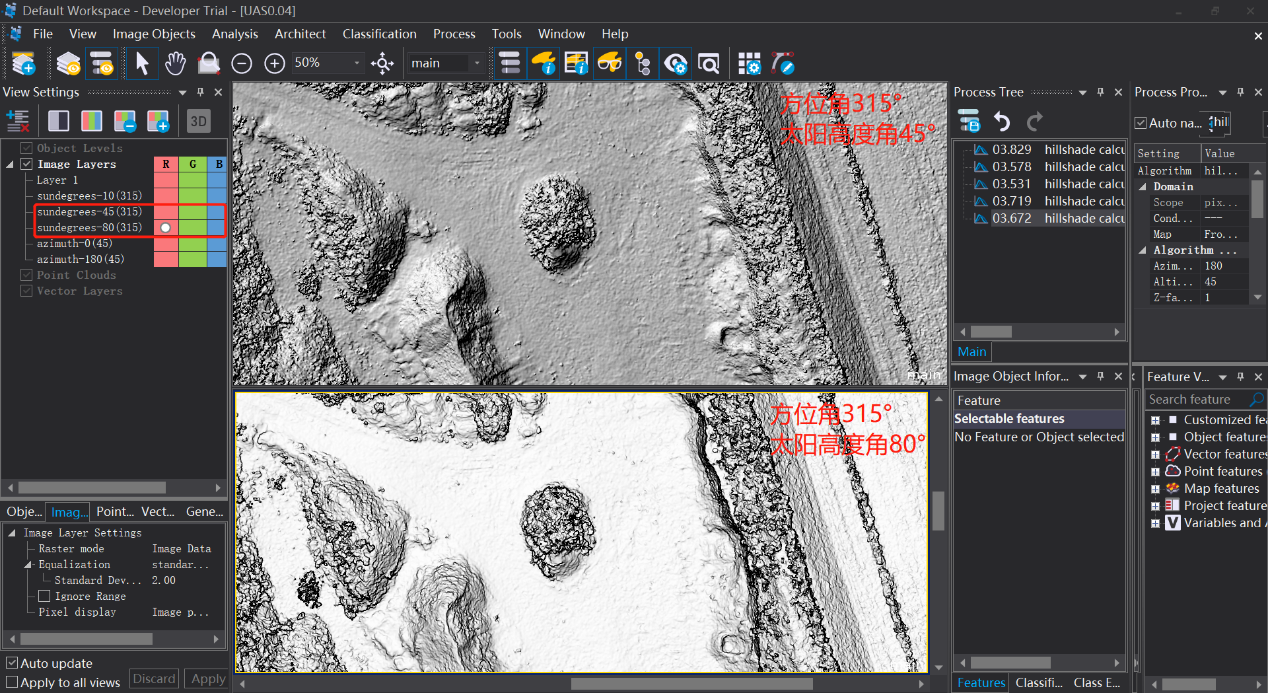Switch to the Point Clouds settings tab
1268x693 pixels.
[114, 511]
